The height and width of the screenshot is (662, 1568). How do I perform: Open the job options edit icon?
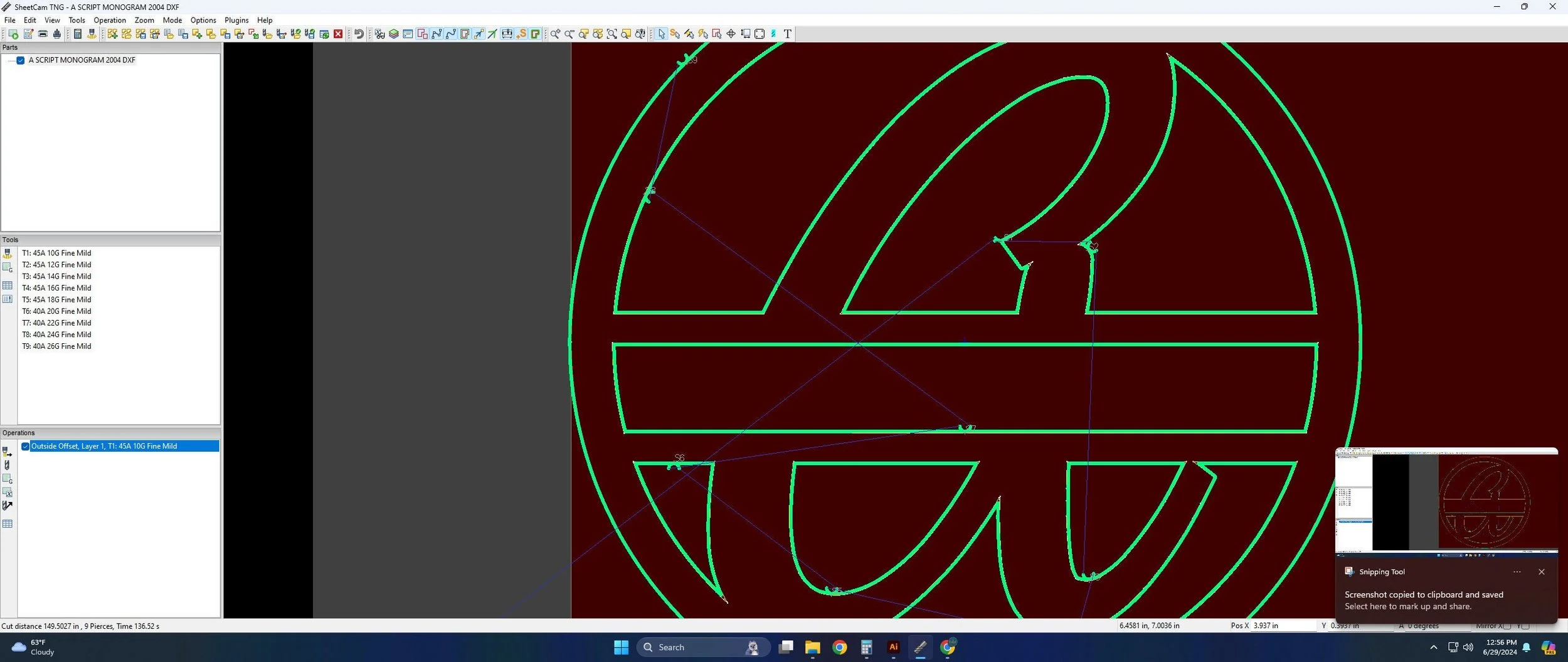tap(28, 34)
